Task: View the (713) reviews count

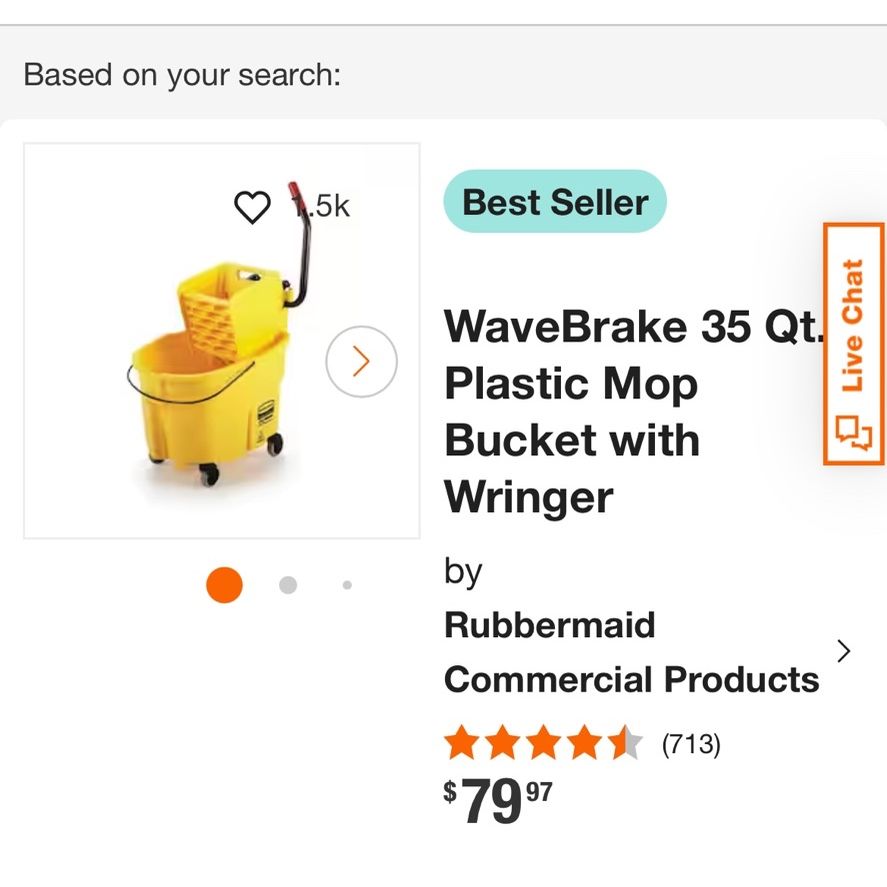Action: pos(691,743)
